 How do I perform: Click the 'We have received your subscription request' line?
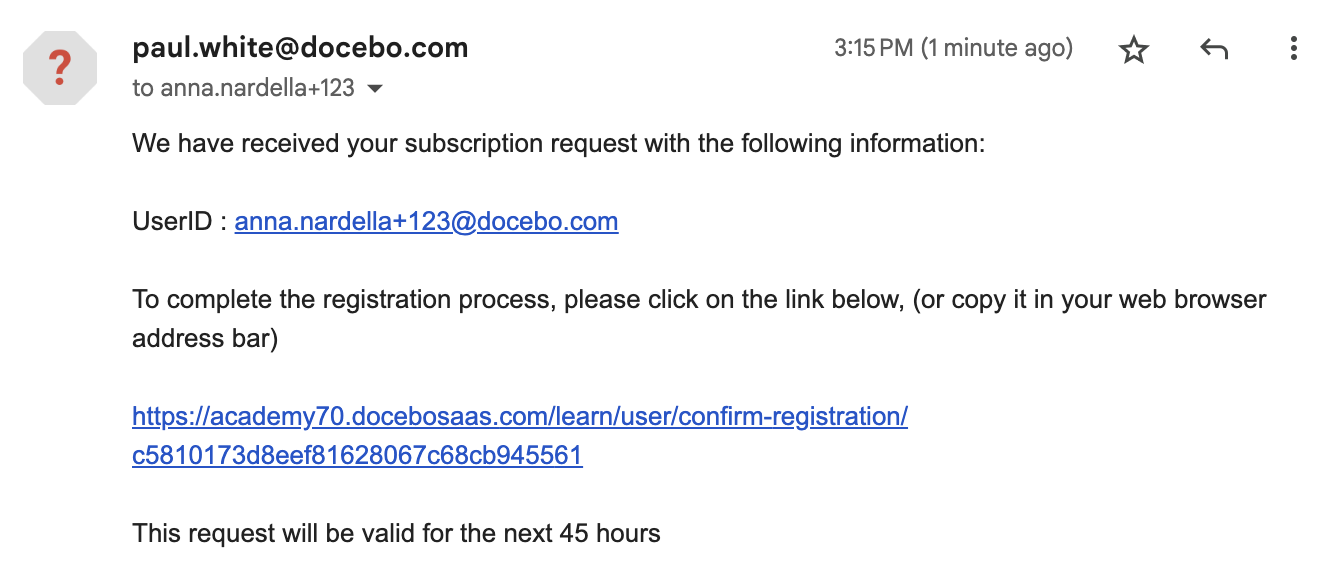click(x=559, y=143)
